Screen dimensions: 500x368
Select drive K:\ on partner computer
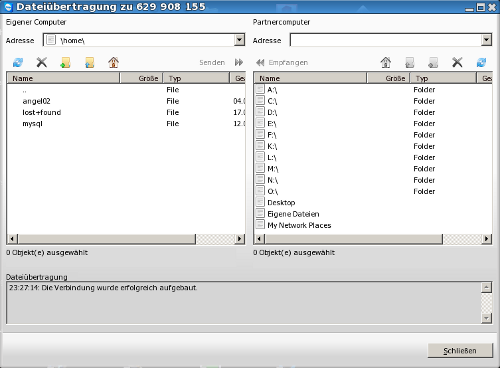(373, 146)
